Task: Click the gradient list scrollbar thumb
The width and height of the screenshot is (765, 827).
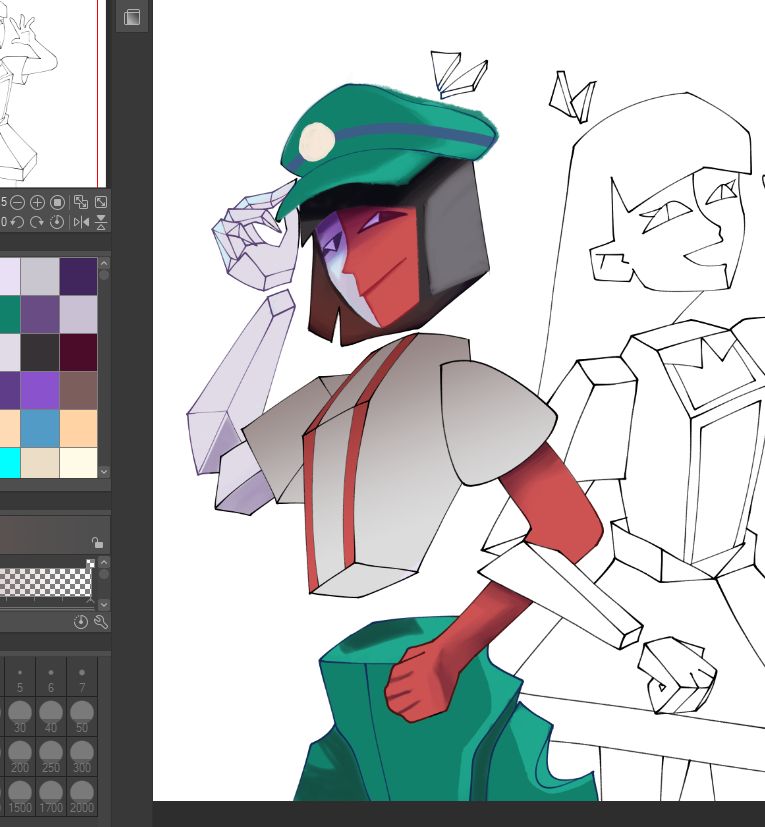Action: point(104,574)
